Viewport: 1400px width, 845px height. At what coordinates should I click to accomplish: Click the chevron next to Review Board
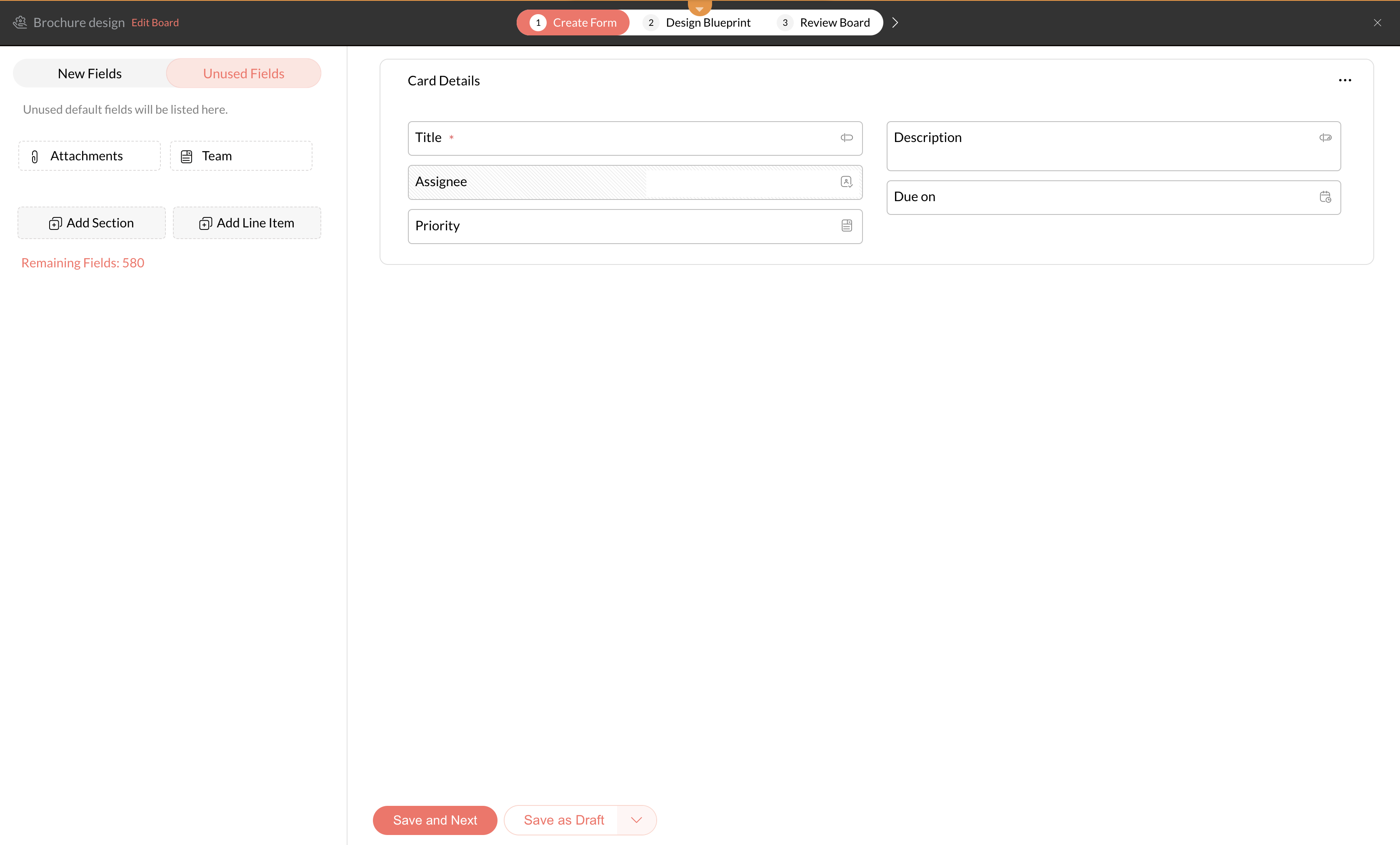(x=895, y=22)
